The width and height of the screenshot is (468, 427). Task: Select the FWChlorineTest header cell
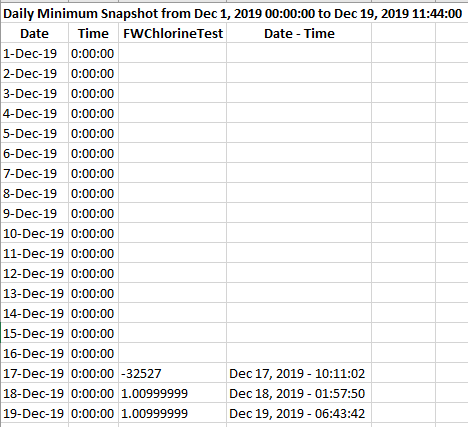173,33
